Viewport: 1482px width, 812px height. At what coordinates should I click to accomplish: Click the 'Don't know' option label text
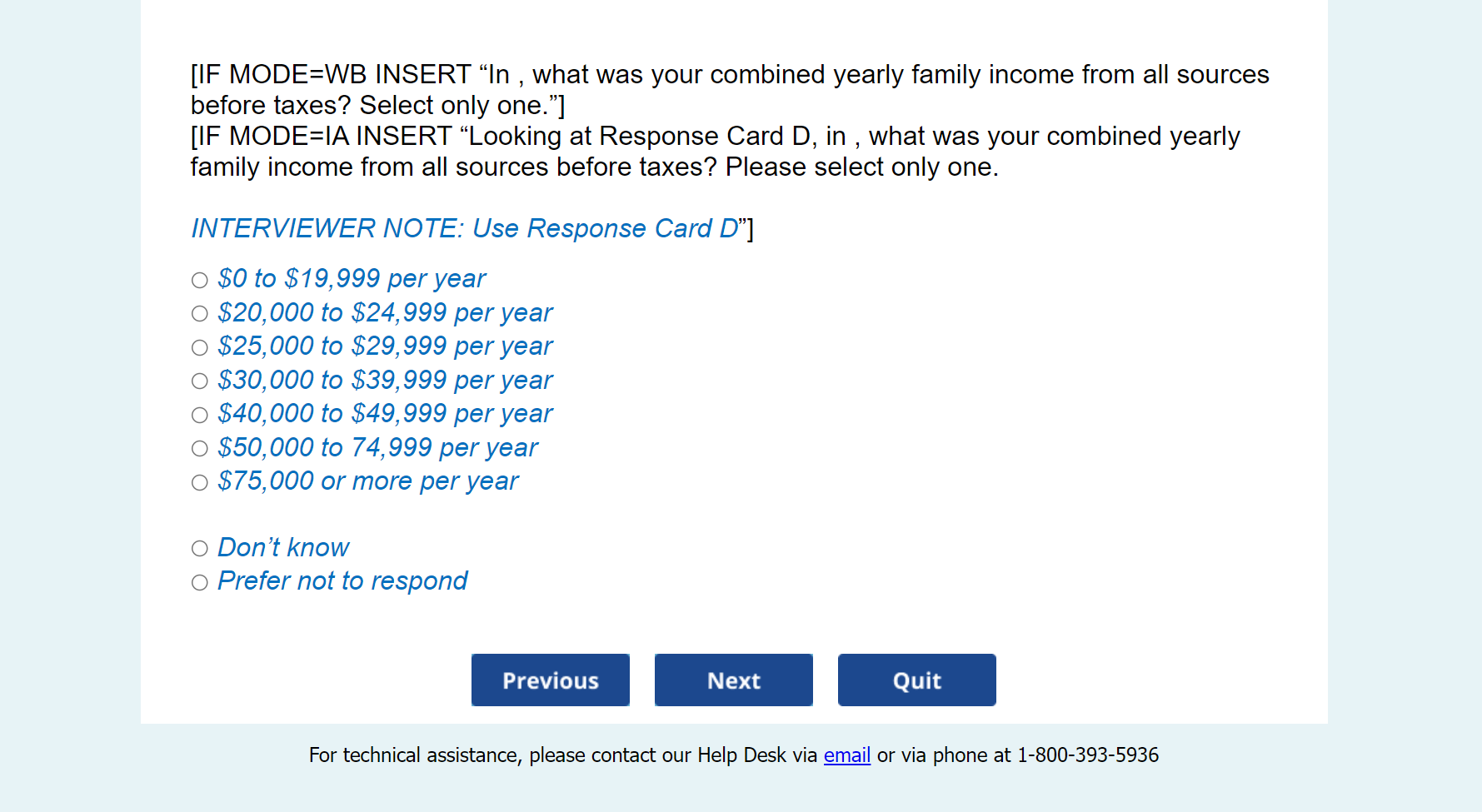(283, 548)
